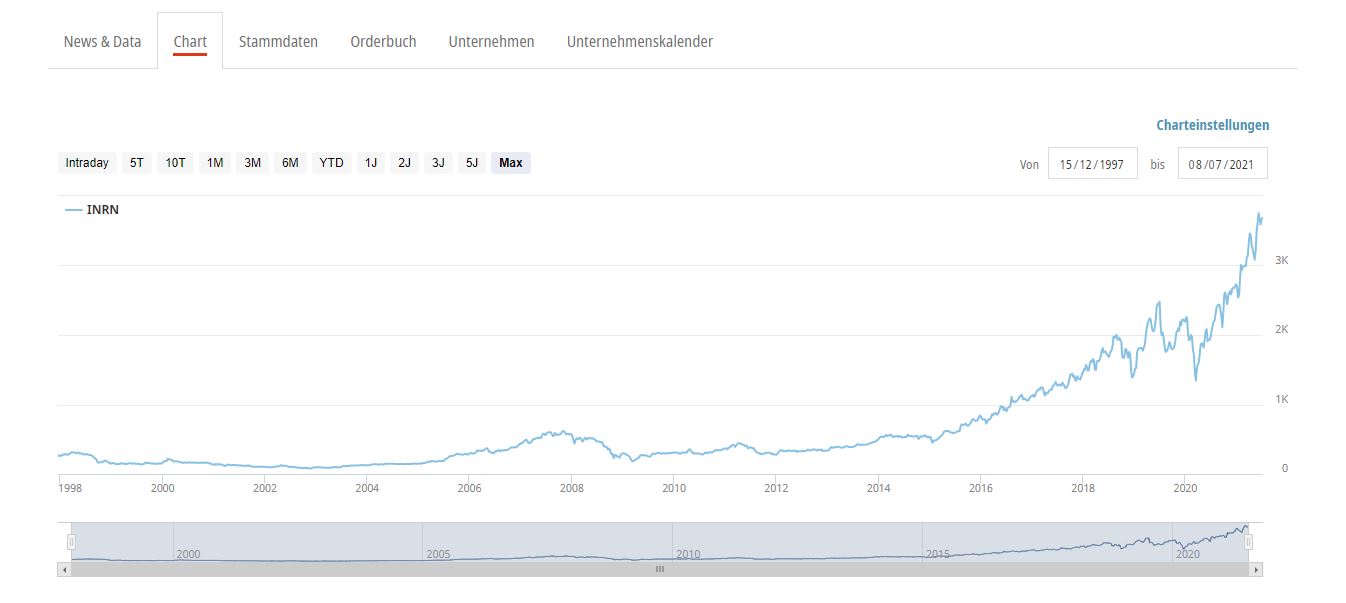Switch to the News & Data tab
This screenshot has width=1346, height=603.
(102, 42)
